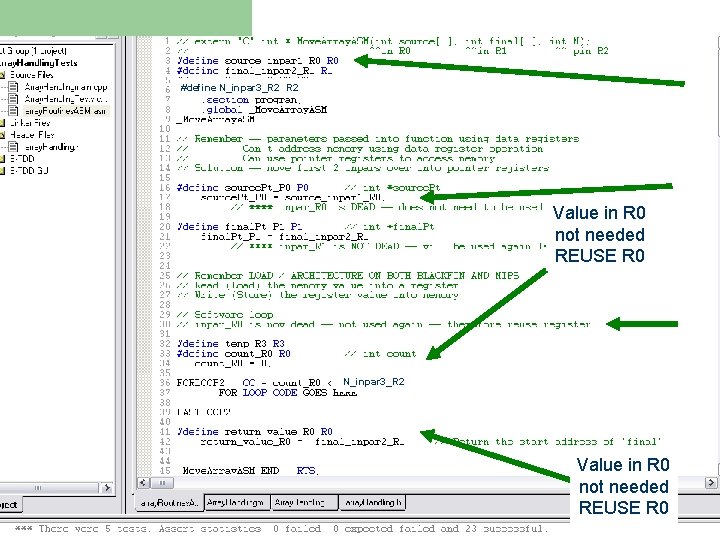Select the ArrayHandlingTests project node

[39, 63]
